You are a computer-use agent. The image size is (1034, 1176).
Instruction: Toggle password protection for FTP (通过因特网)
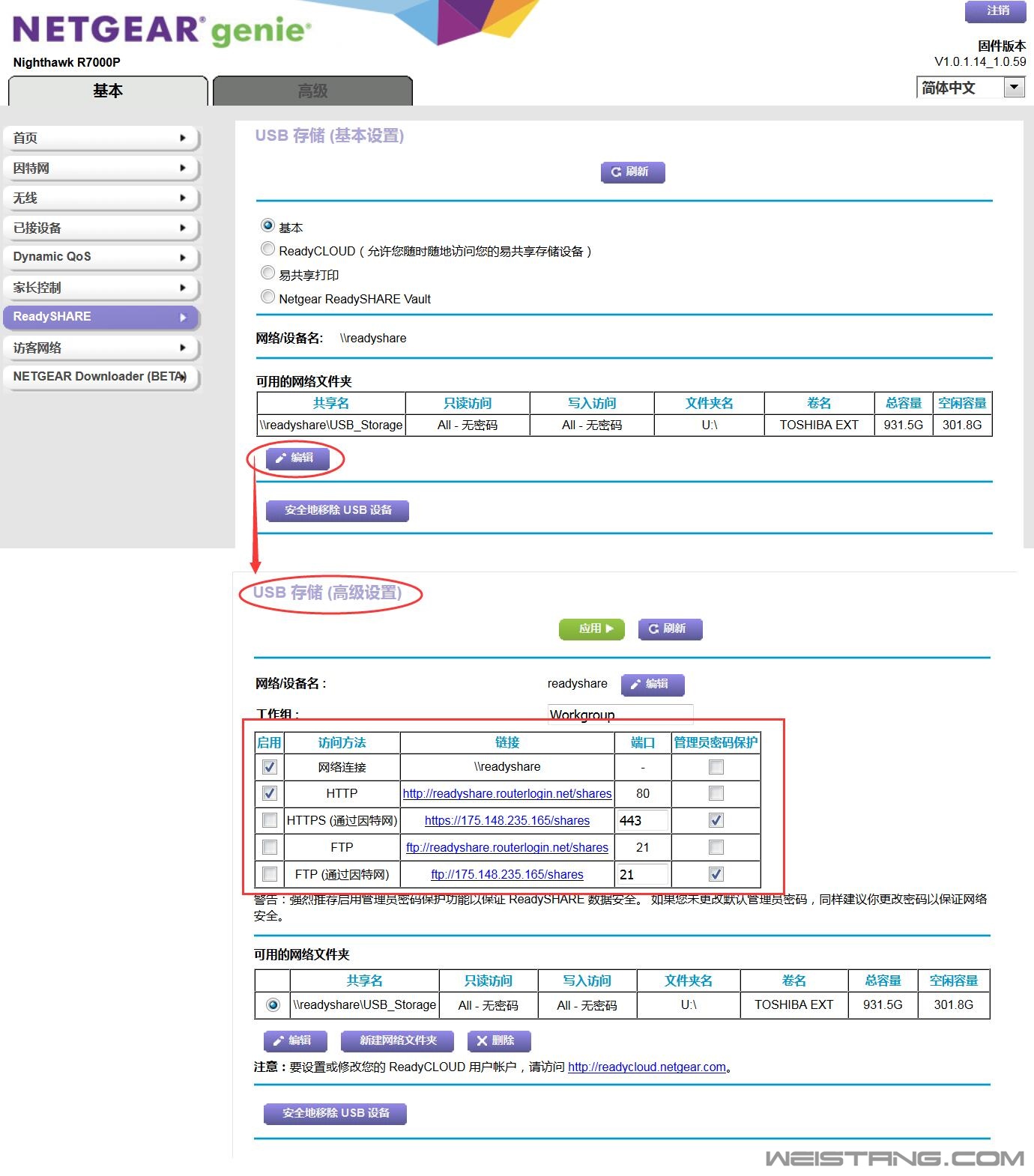point(716,874)
